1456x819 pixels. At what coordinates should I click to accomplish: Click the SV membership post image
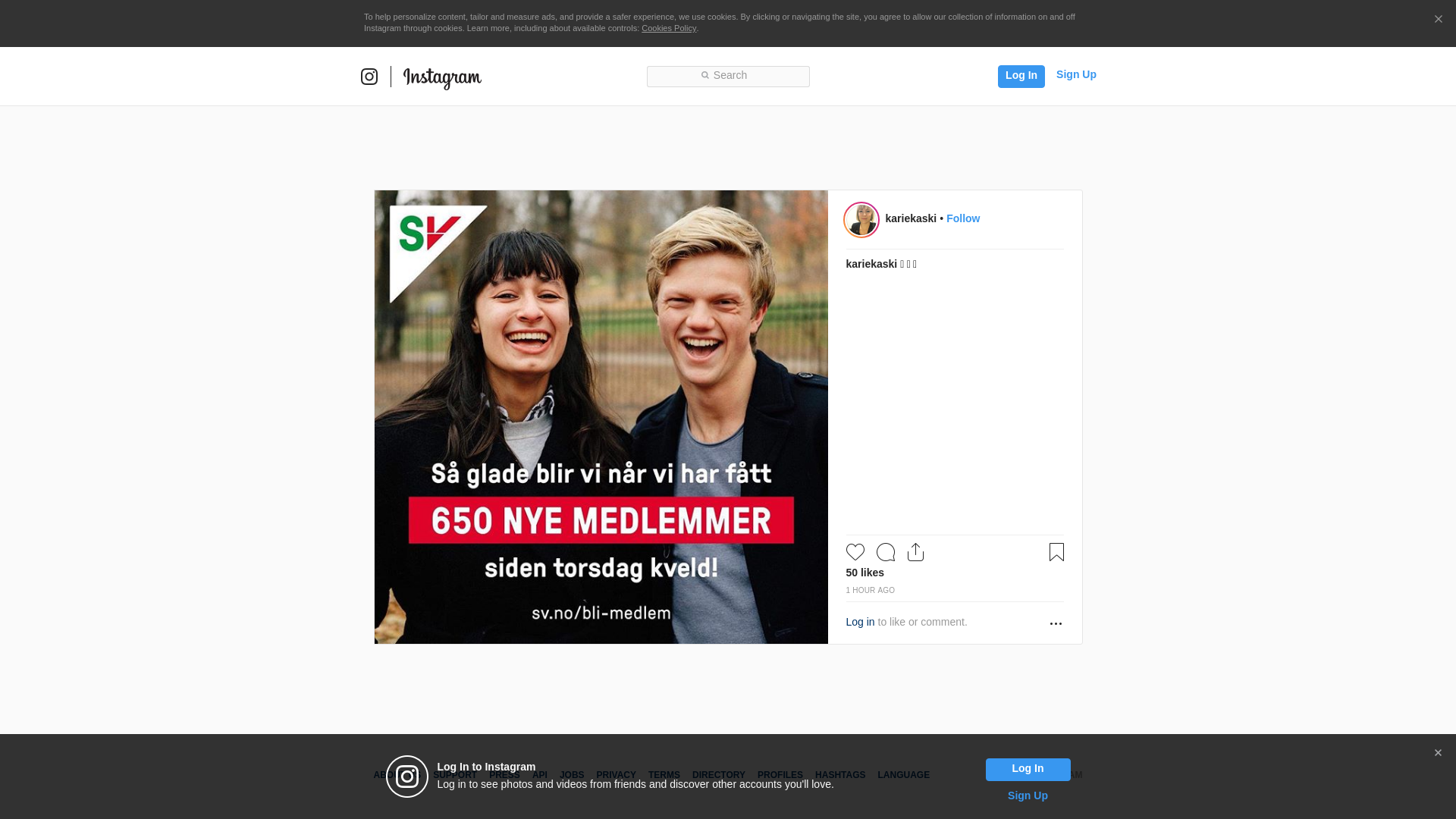(x=601, y=417)
